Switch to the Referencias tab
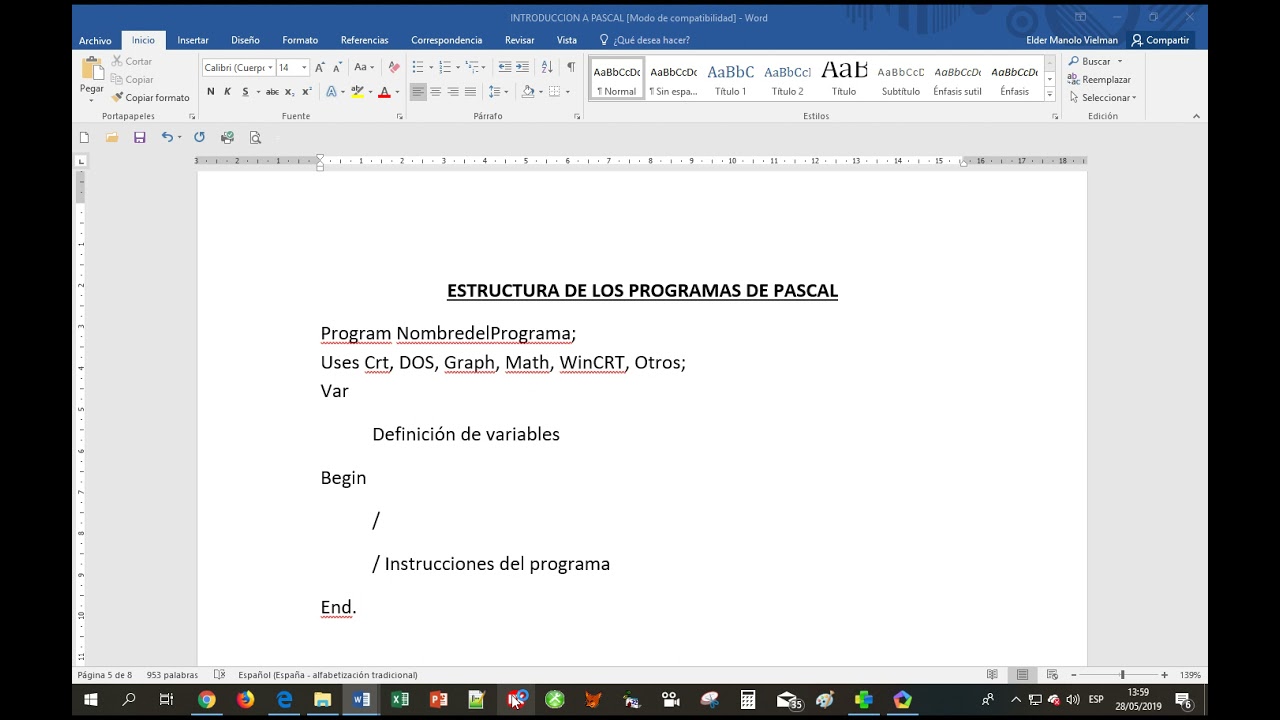Viewport: 1280px width, 720px height. [x=364, y=41]
